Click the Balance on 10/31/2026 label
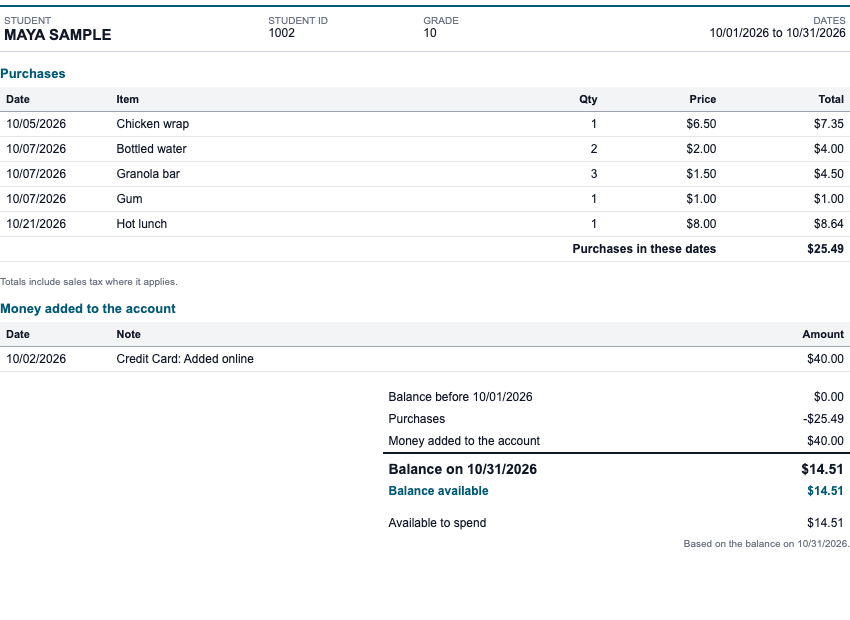This screenshot has height=620, width=850. (462, 469)
